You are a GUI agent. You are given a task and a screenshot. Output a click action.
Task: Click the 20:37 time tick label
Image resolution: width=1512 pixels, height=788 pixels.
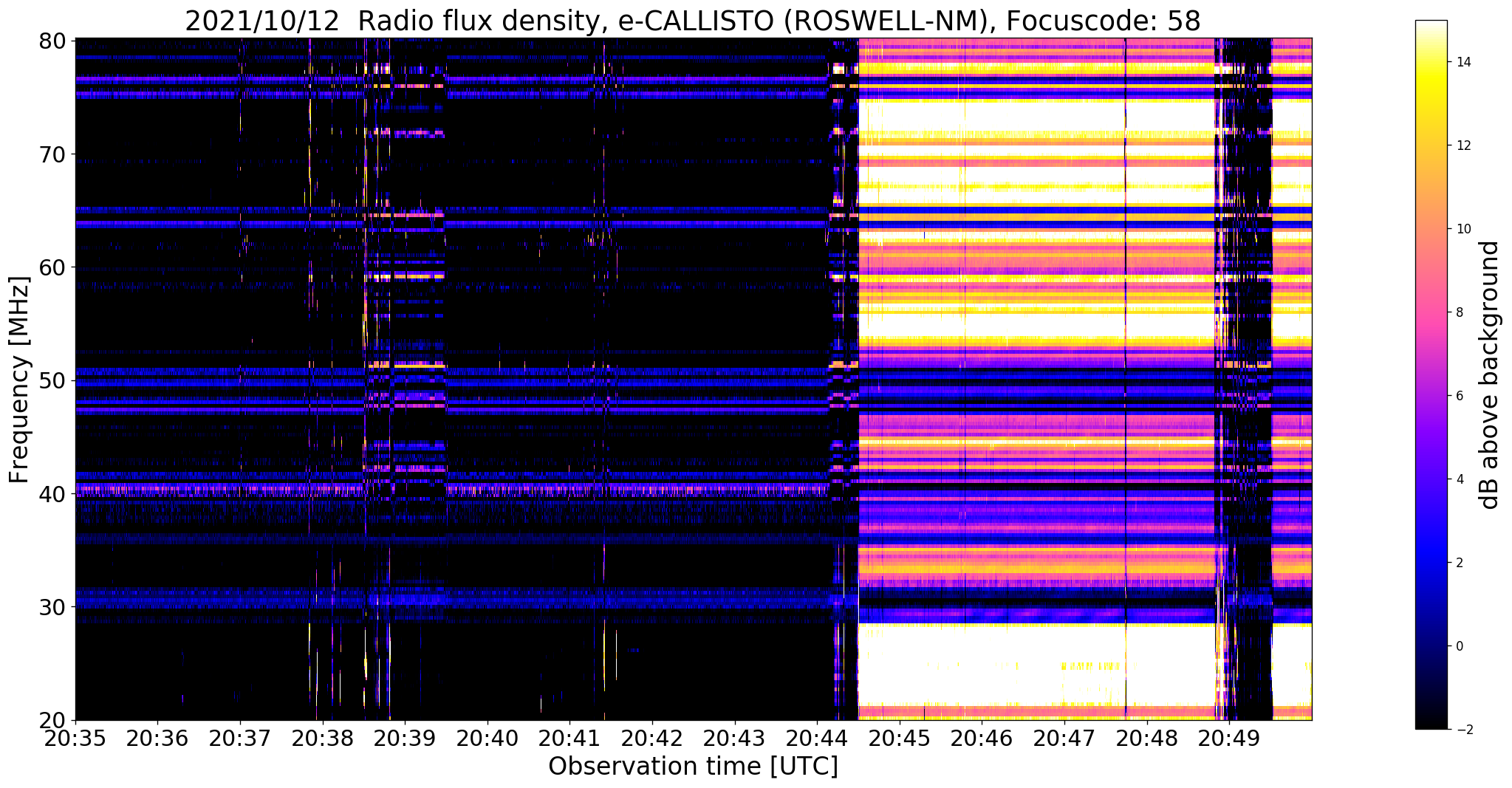pyautogui.click(x=239, y=737)
